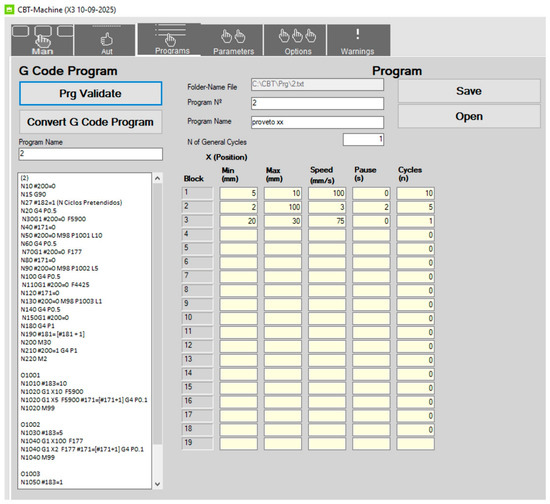Click the line N190 #181=[#181 + 1]
This screenshot has width=550, height=504.
53,334
